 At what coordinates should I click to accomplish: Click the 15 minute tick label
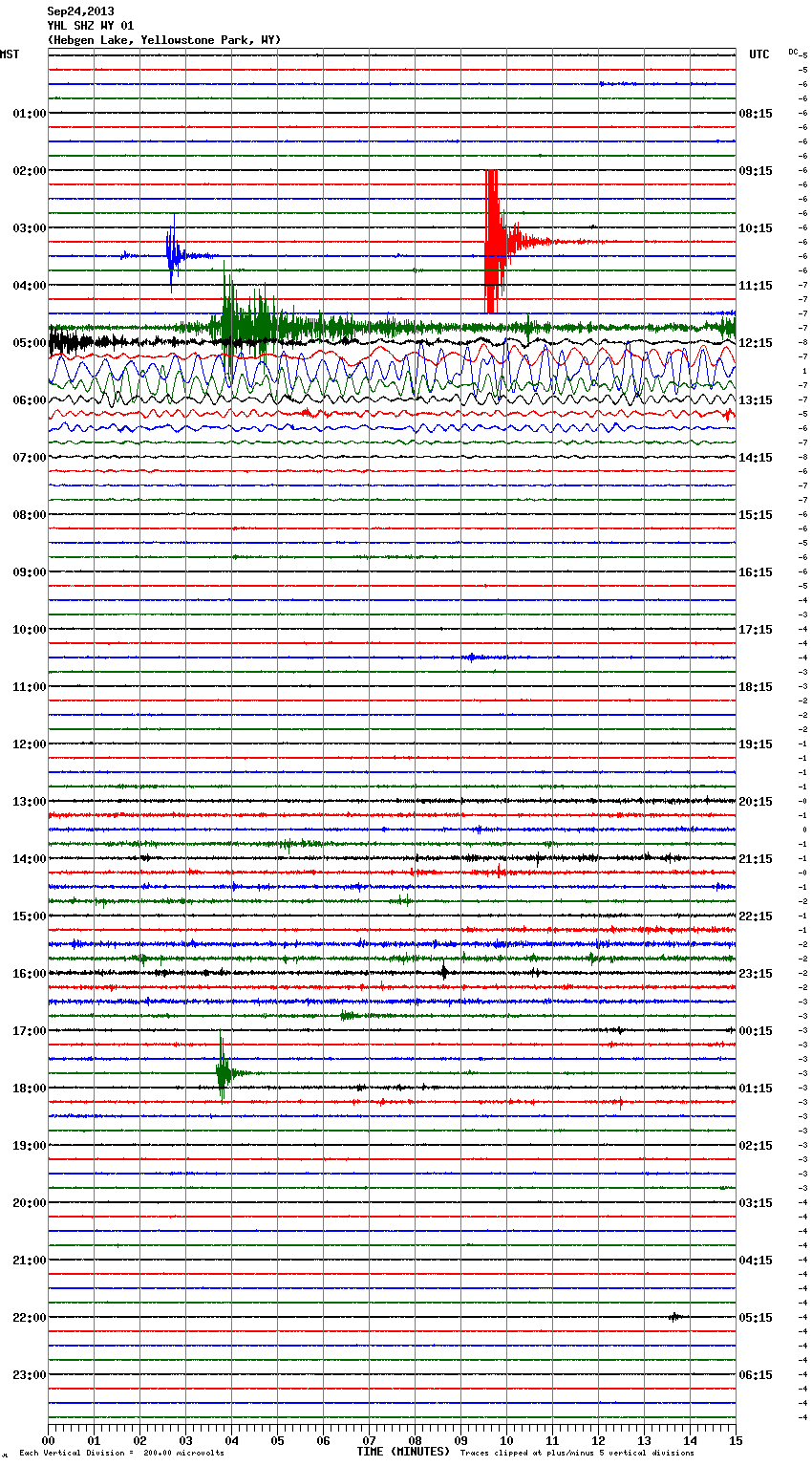736,1440
